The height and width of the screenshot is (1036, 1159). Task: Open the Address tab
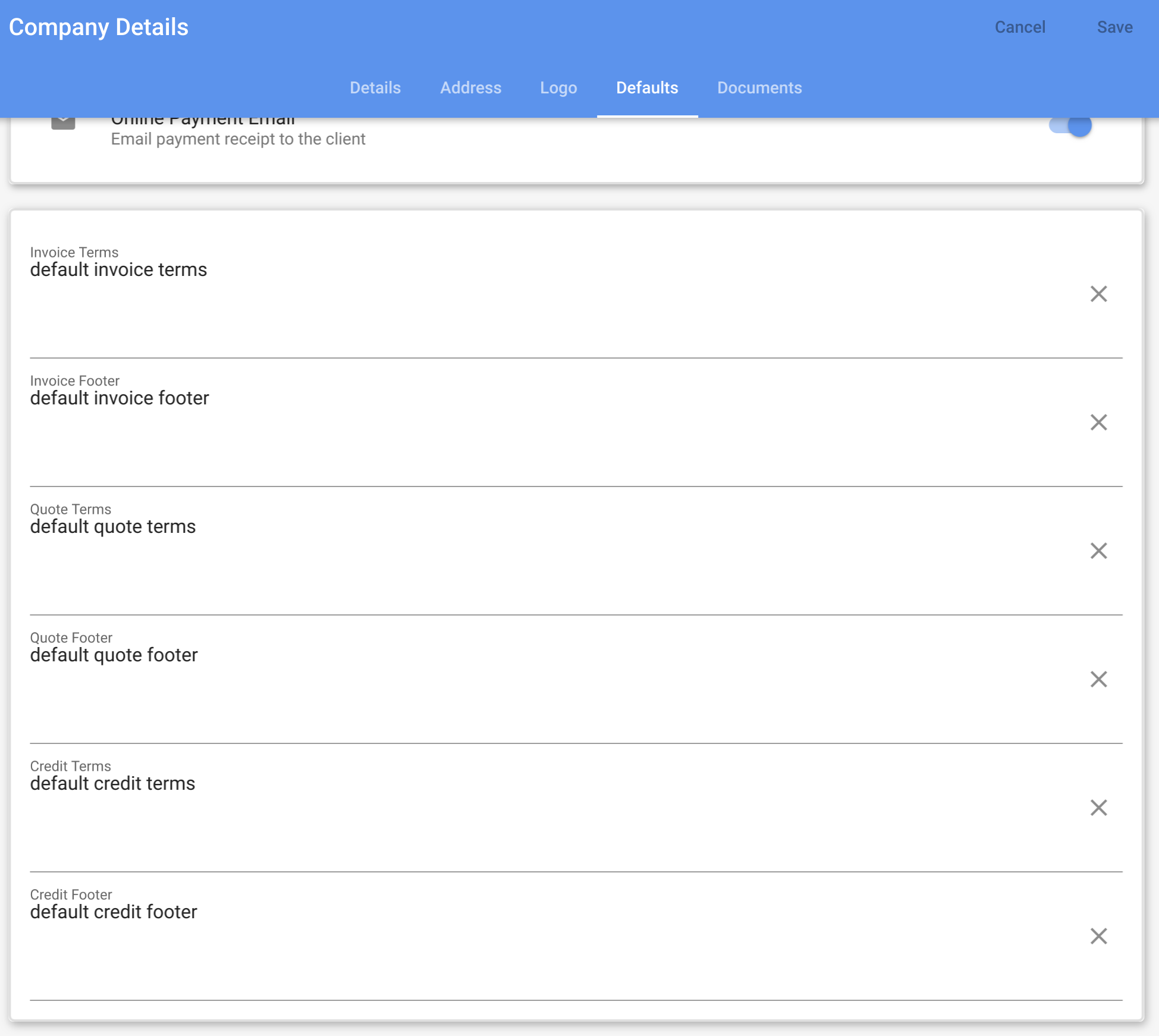point(470,87)
